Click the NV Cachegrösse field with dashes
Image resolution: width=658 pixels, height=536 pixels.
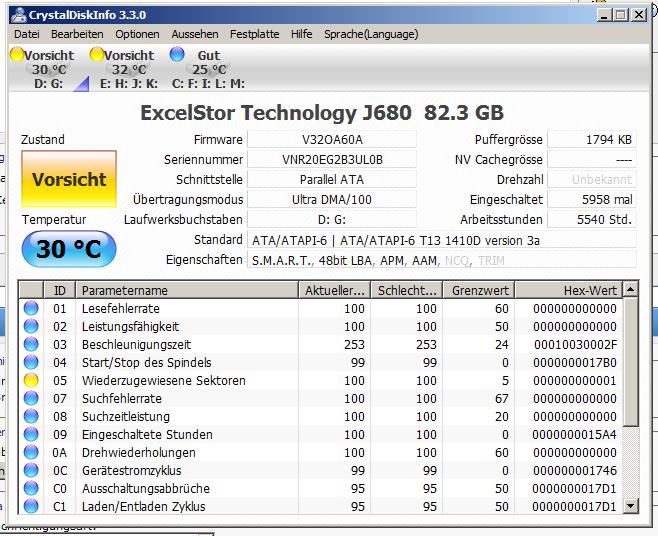tap(592, 159)
